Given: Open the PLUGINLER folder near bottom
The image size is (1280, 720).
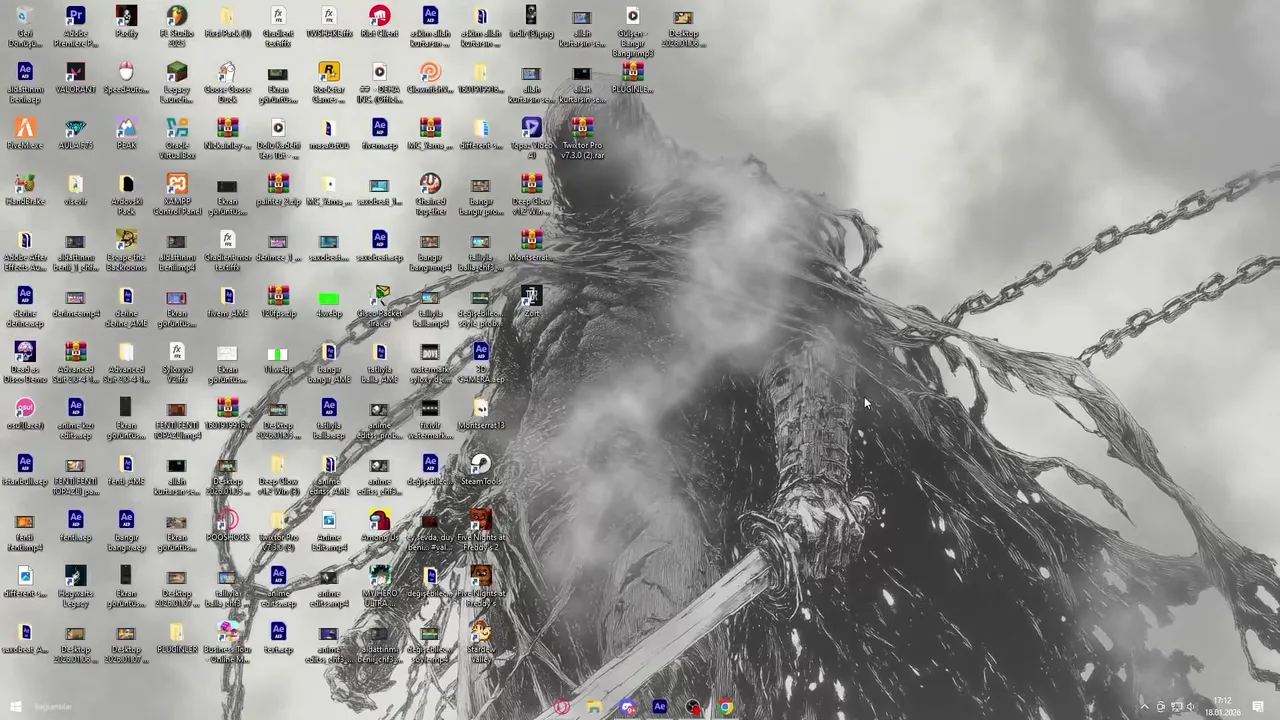Looking at the screenshot, I should 177,638.
